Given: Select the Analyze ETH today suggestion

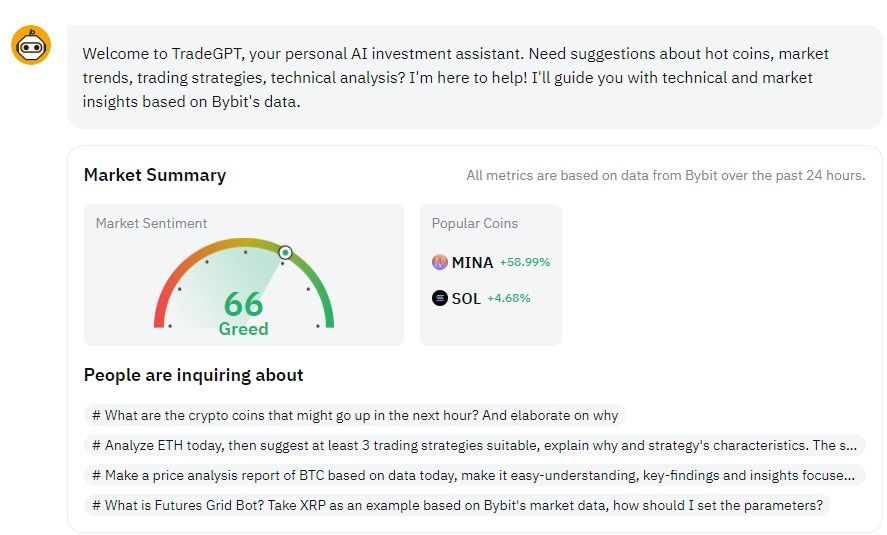Looking at the screenshot, I should click(475, 445).
